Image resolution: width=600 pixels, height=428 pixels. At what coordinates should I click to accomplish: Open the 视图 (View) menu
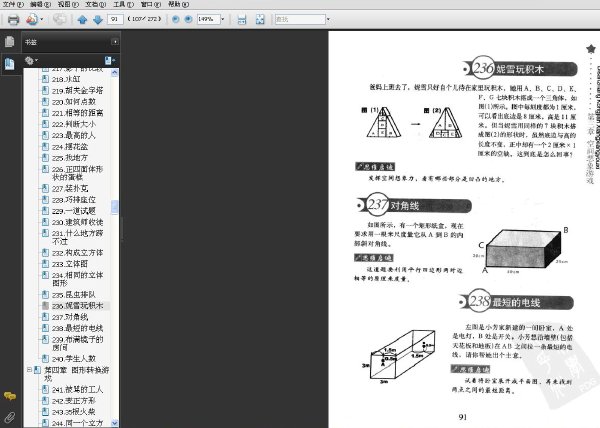point(68,4)
